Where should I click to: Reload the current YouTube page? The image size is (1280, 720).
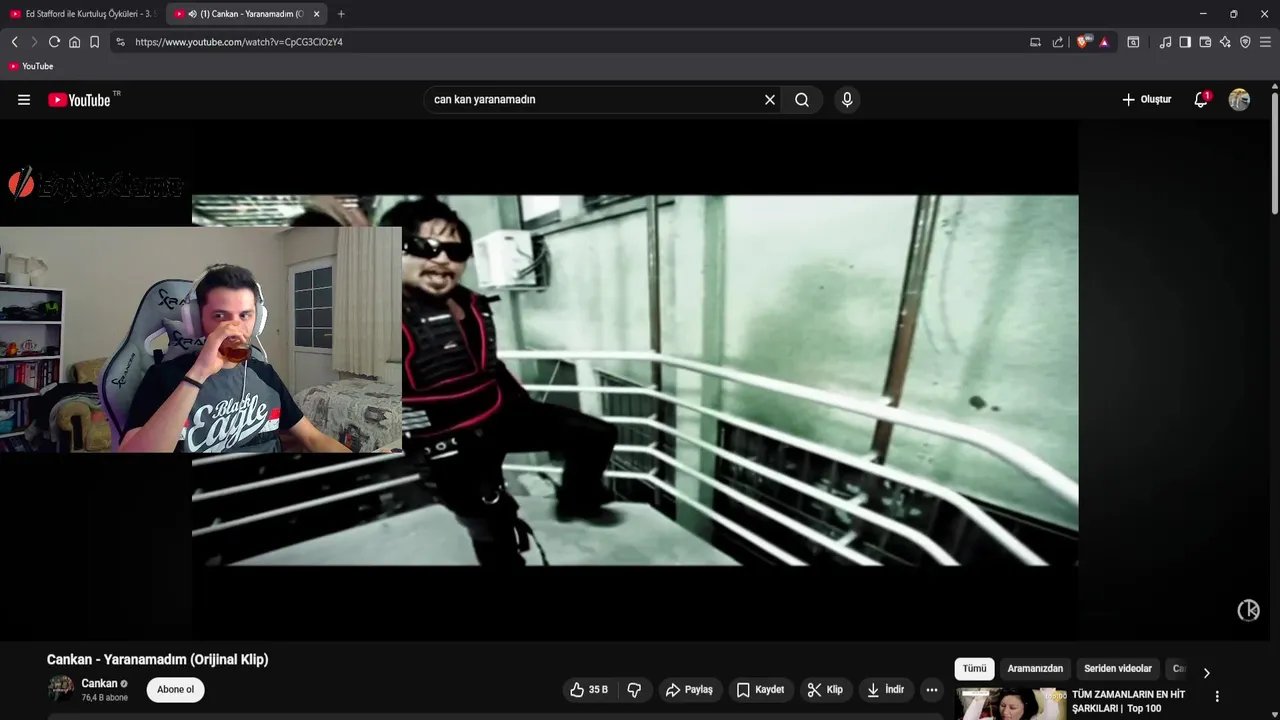[x=54, y=42]
